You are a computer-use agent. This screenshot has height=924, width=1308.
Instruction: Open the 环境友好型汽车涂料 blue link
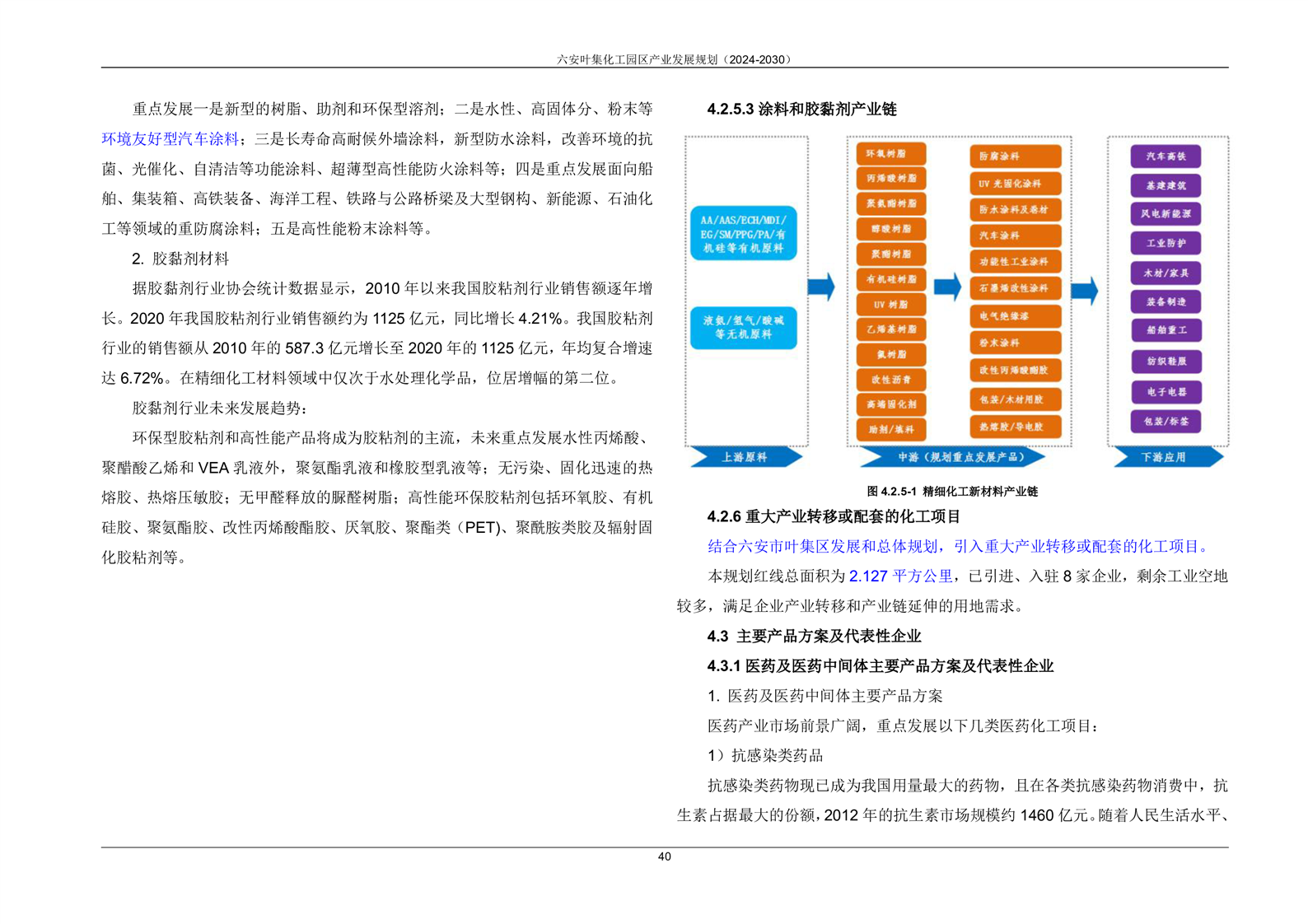click(x=171, y=139)
